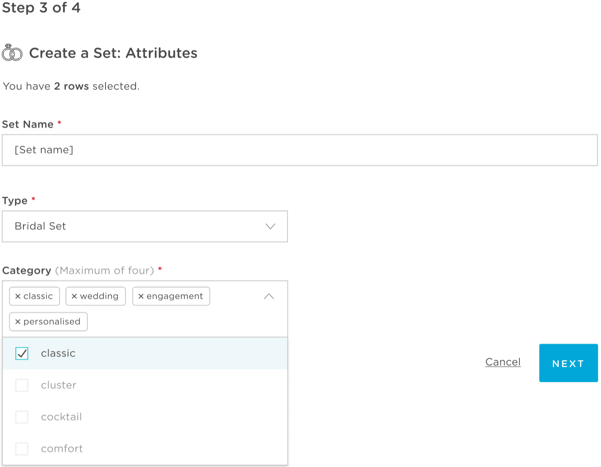Click the 'Type' field label

click(15, 201)
